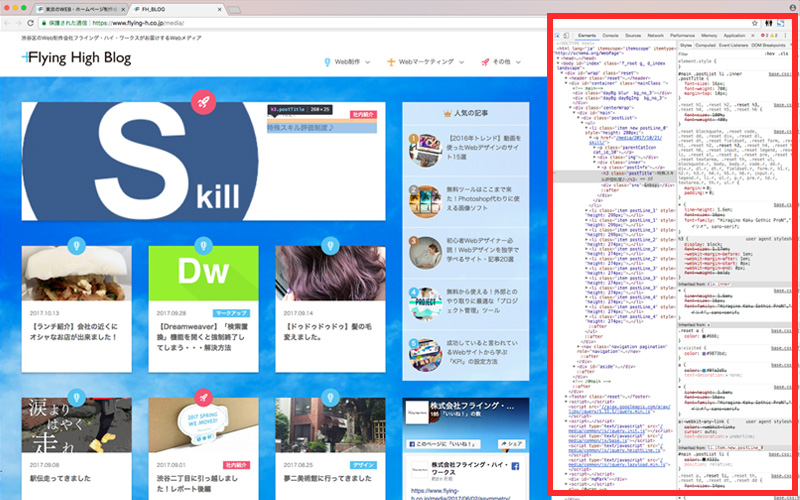
Task: Show more DevTools tabs with the double-chevron
Action: pyautogui.click(x=753, y=36)
